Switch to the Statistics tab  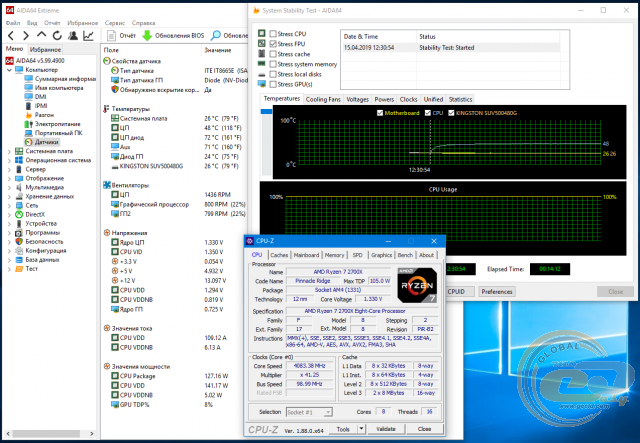tap(460, 99)
